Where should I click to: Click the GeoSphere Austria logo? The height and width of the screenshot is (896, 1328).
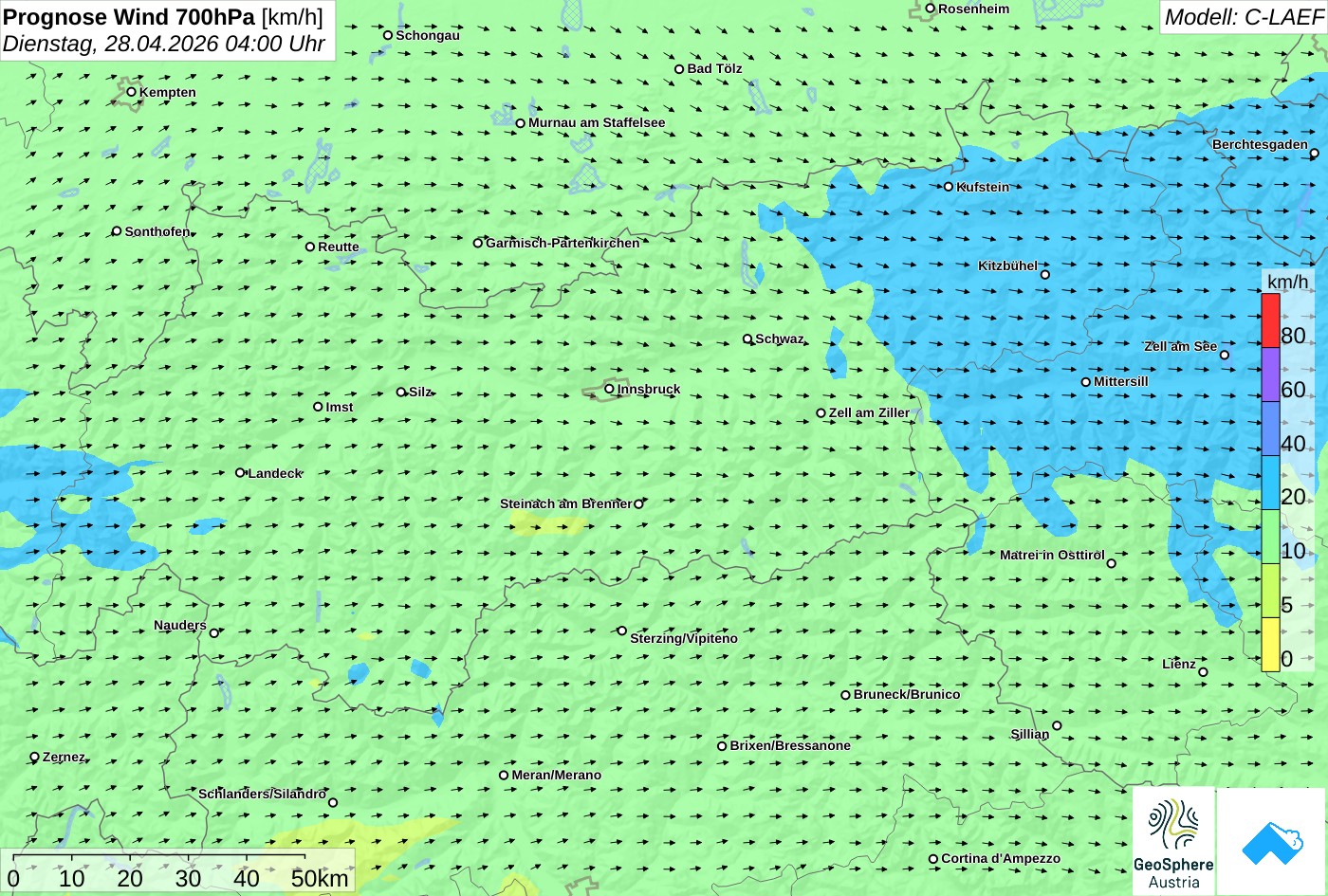[x=1173, y=841]
